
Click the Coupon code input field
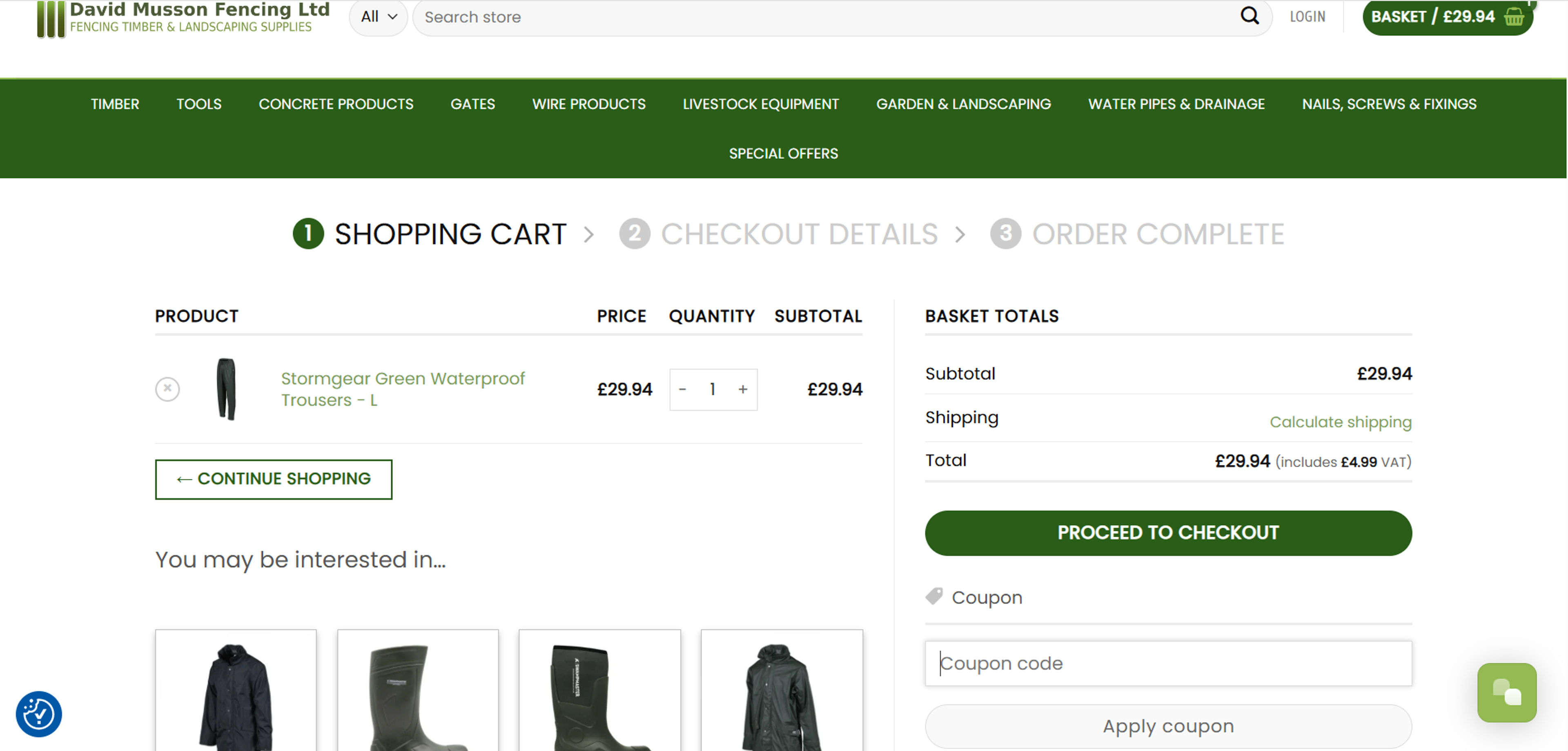[1167, 663]
